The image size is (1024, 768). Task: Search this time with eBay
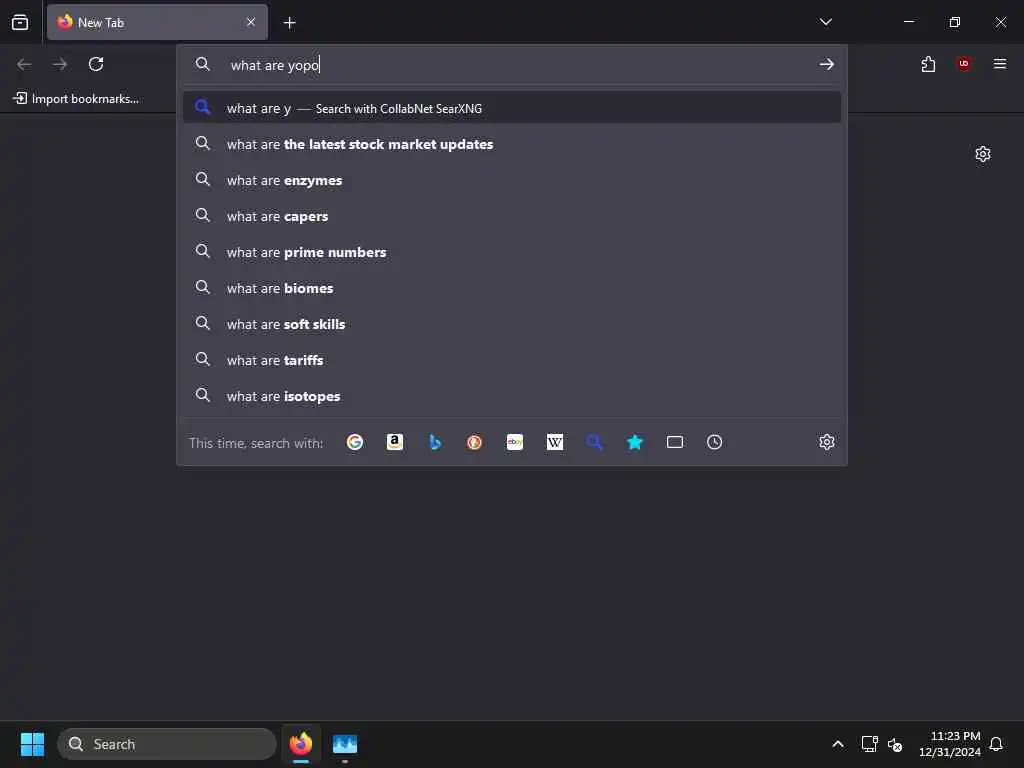click(x=515, y=442)
